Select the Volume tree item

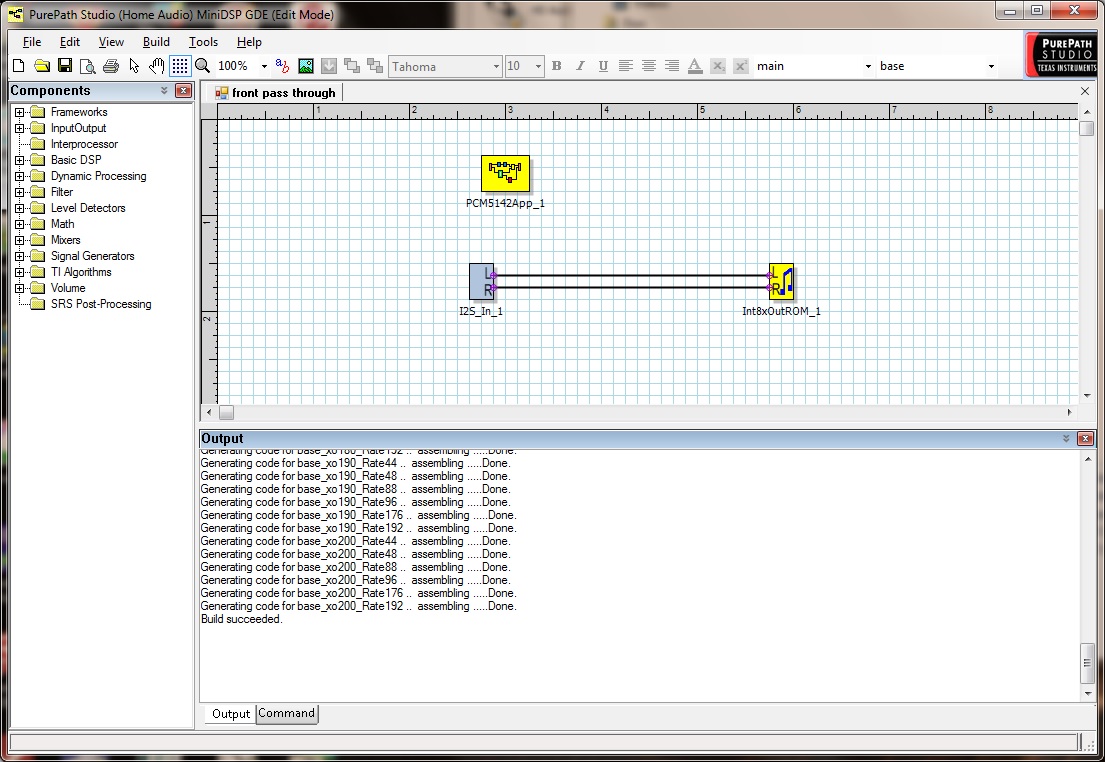pyautogui.click(x=68, y=288)
